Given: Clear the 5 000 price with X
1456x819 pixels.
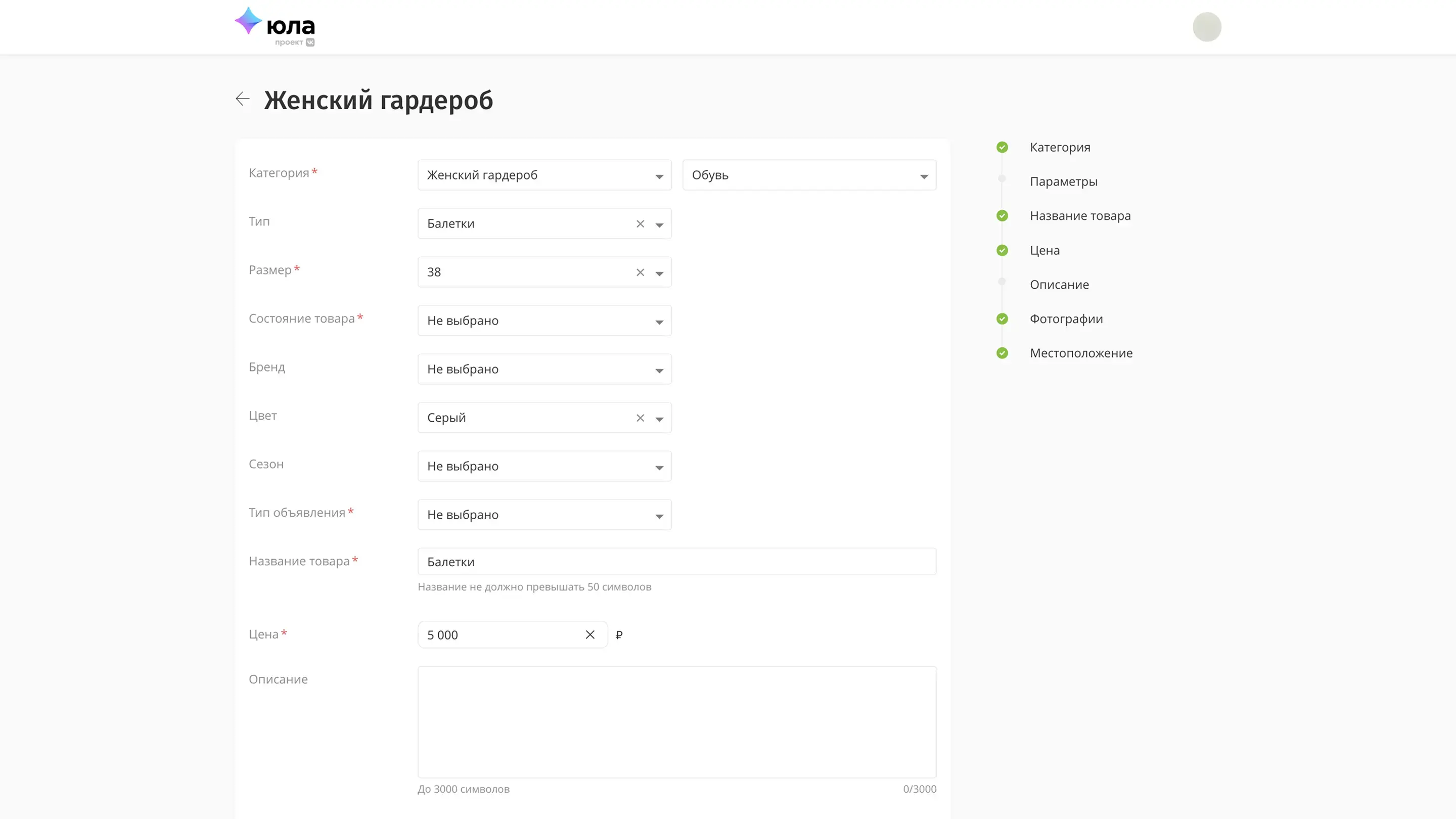Looking at the screenshot, I should tap(589, 635).
